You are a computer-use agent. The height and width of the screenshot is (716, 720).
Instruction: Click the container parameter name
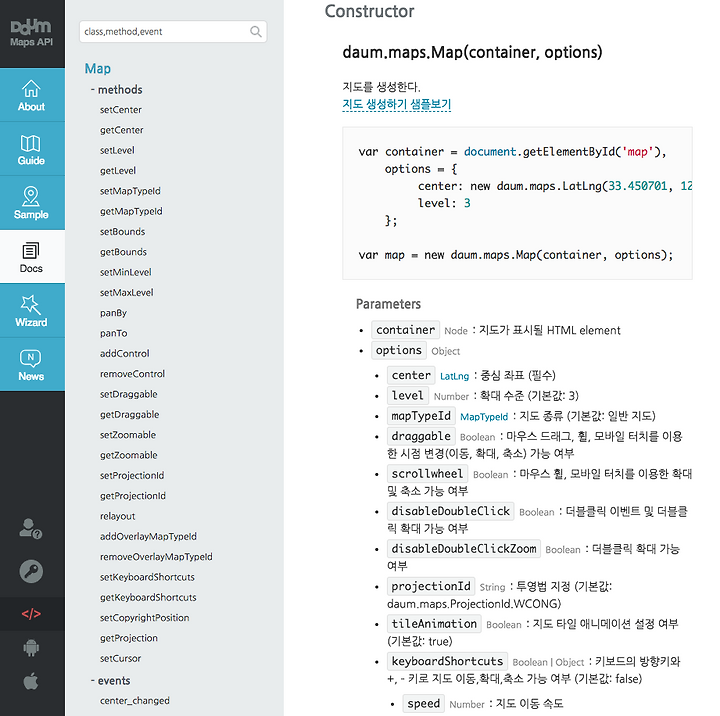(x=405, y=330)
